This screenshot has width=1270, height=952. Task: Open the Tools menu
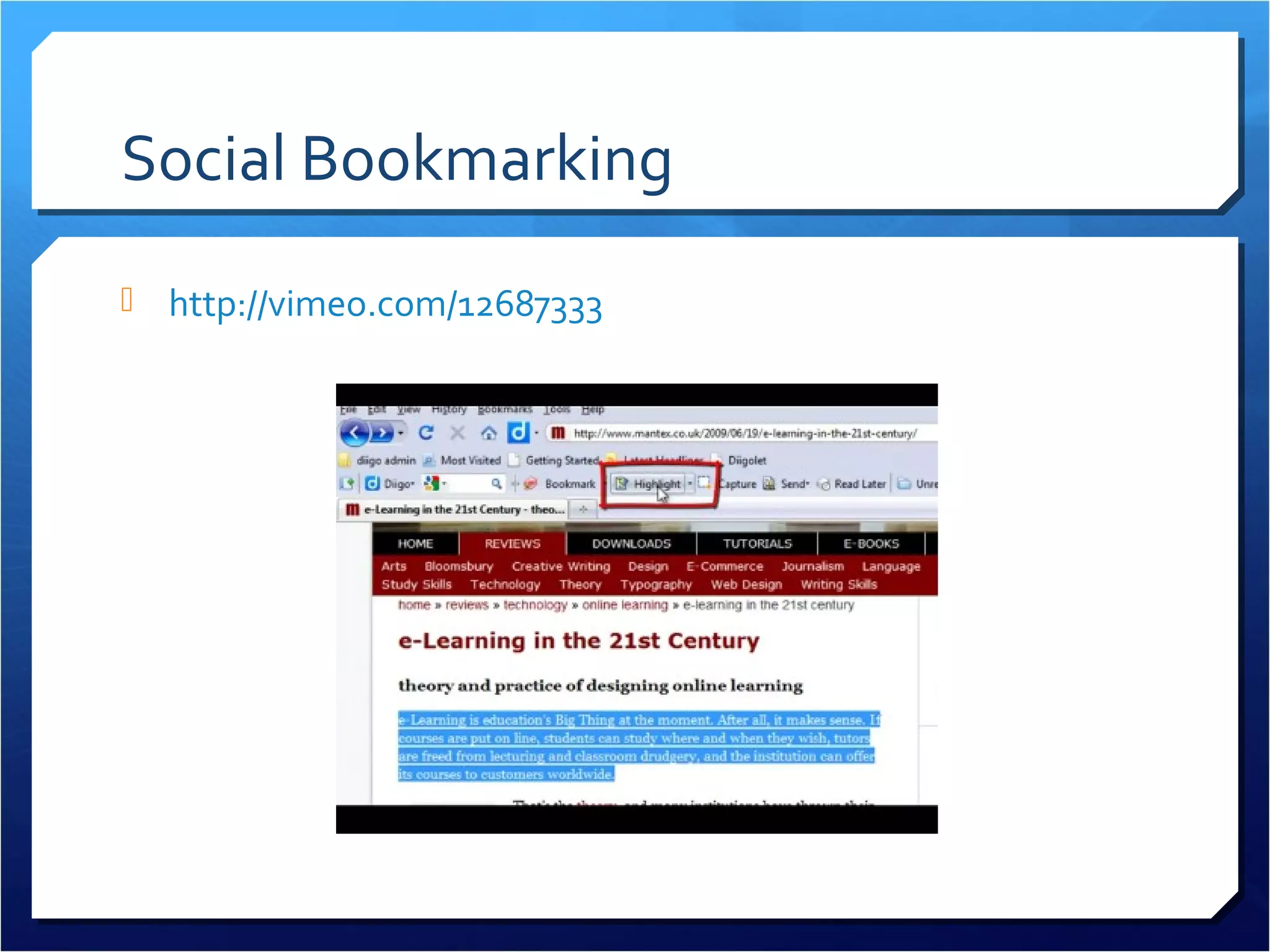coord(557,409)
